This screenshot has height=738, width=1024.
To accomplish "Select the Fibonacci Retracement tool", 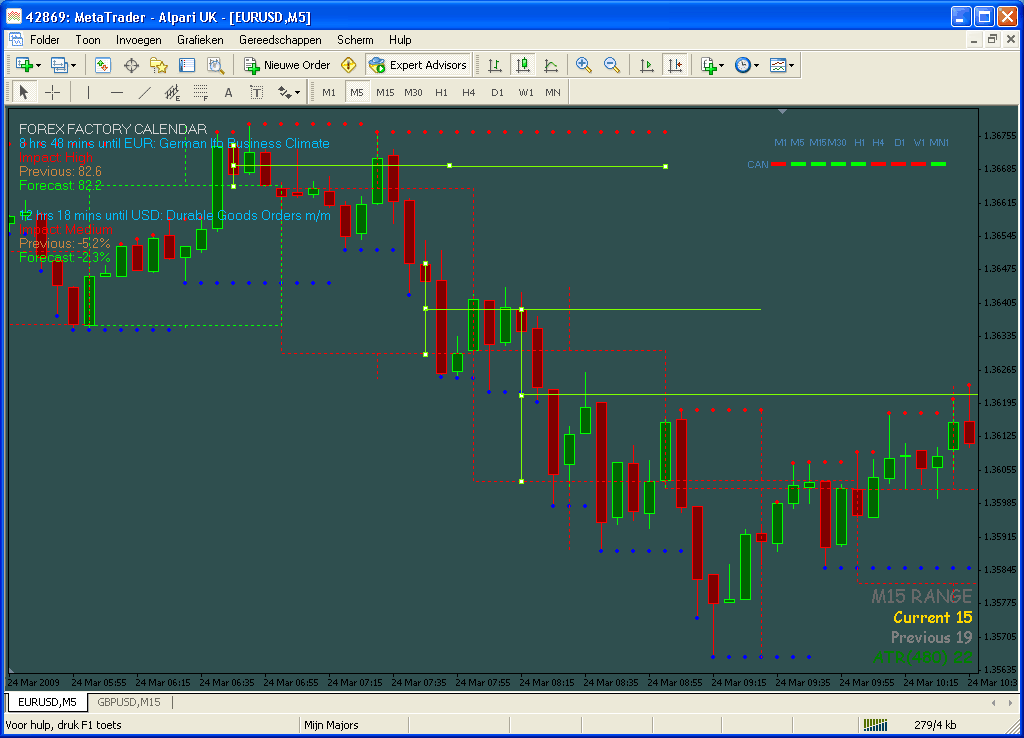I will pyautogui.click(x=200, y=92).
